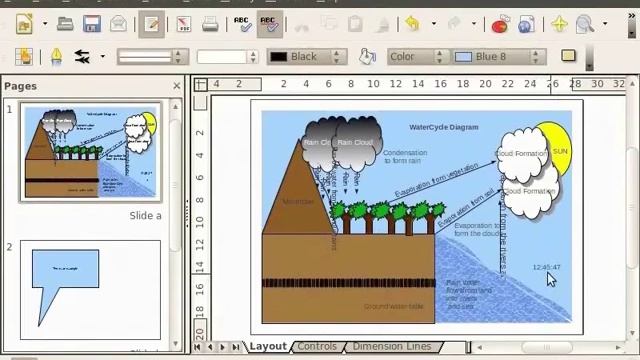
Task: Click the Hyperlink globe icon
Action: click(527, 24)
